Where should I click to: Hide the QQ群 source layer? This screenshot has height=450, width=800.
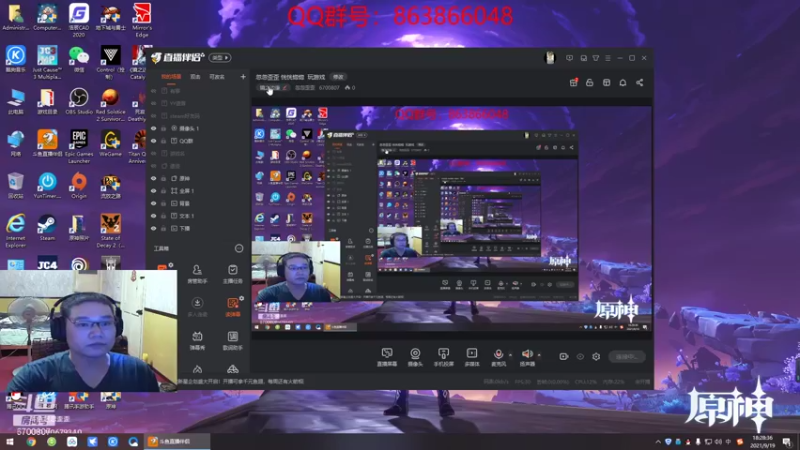click(x=154, y=141)
